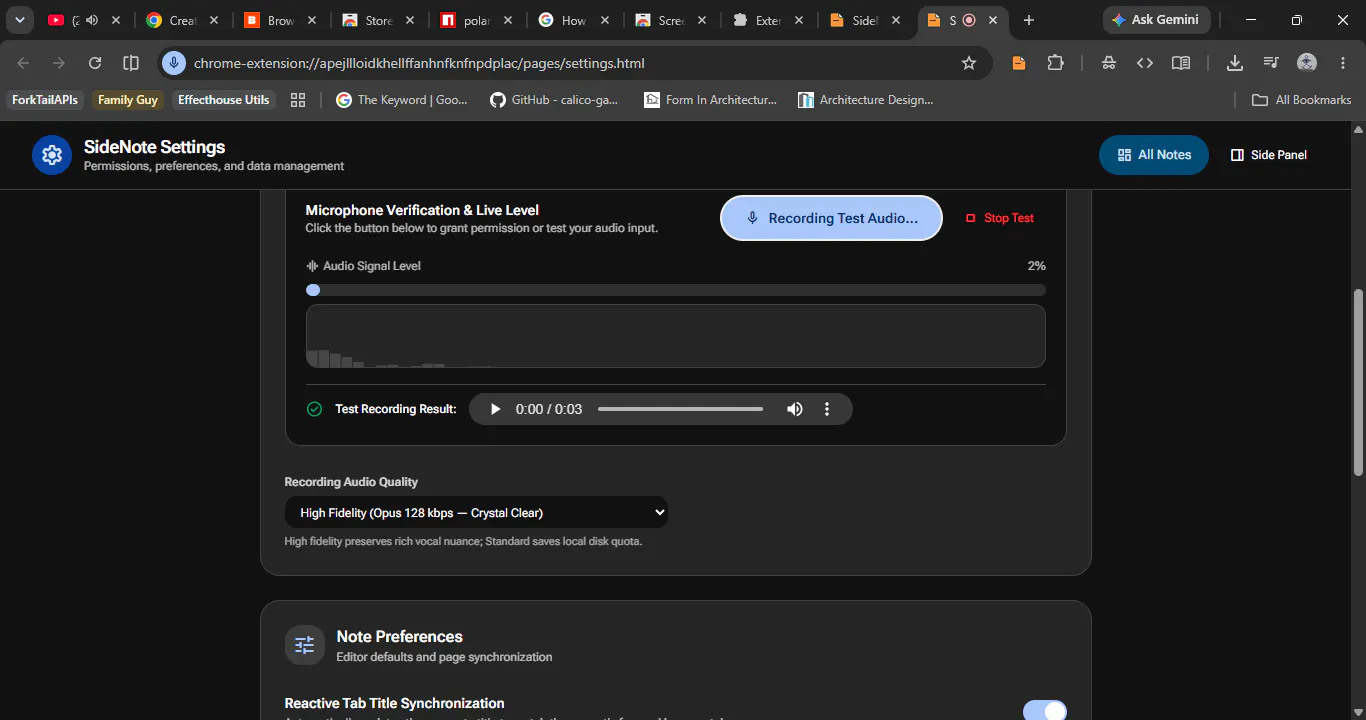Bookmark this page with star icon
This screenshot has width=1366, height=720.
pos(969,63)
